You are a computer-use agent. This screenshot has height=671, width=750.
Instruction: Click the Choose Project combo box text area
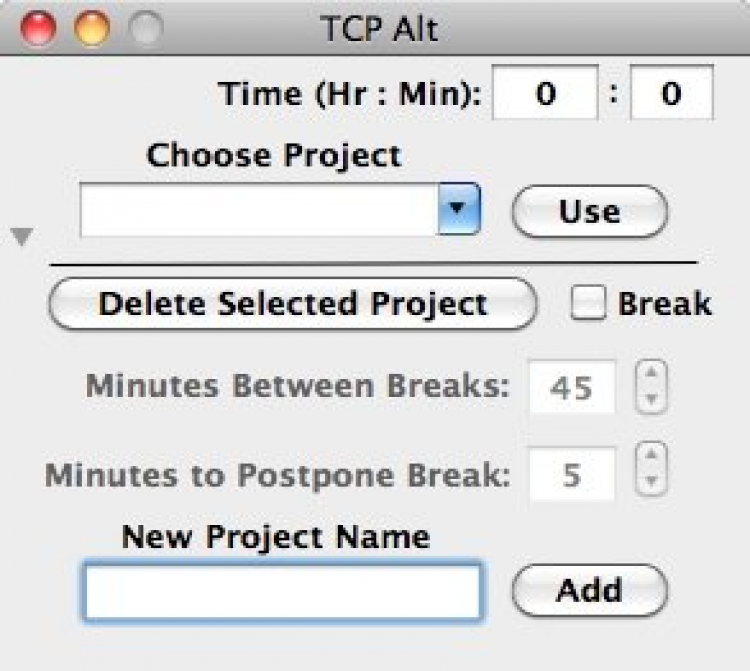(x=259, y=210)
